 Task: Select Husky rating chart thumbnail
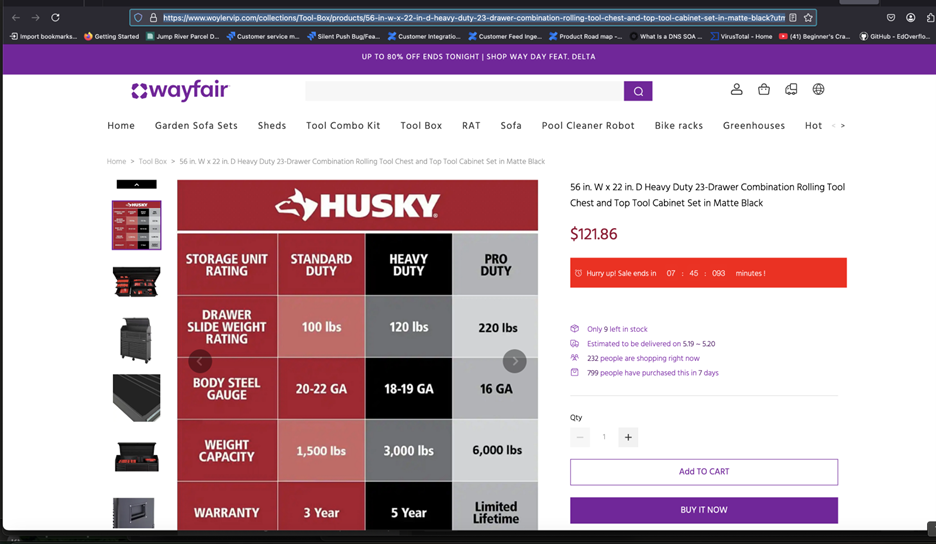click(137, 225)
